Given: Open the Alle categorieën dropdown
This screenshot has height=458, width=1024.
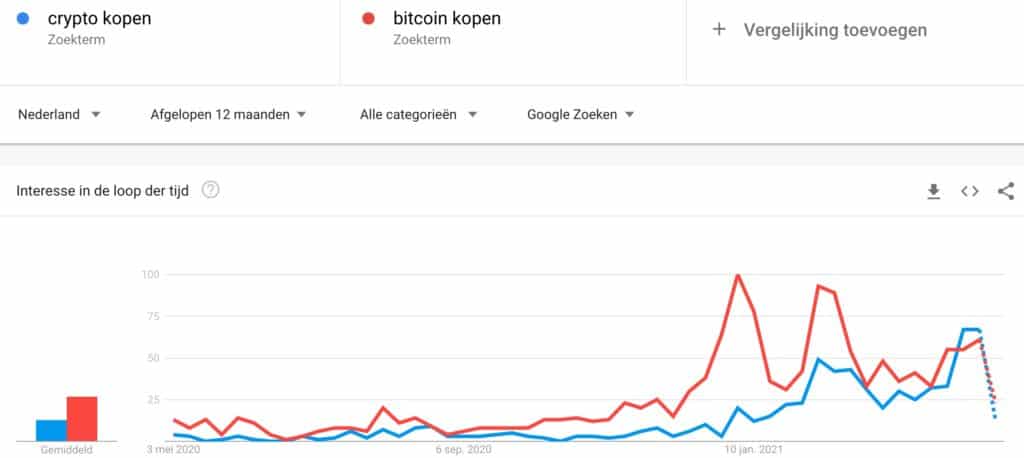Looking at the screenshot, I should [419, 115].
